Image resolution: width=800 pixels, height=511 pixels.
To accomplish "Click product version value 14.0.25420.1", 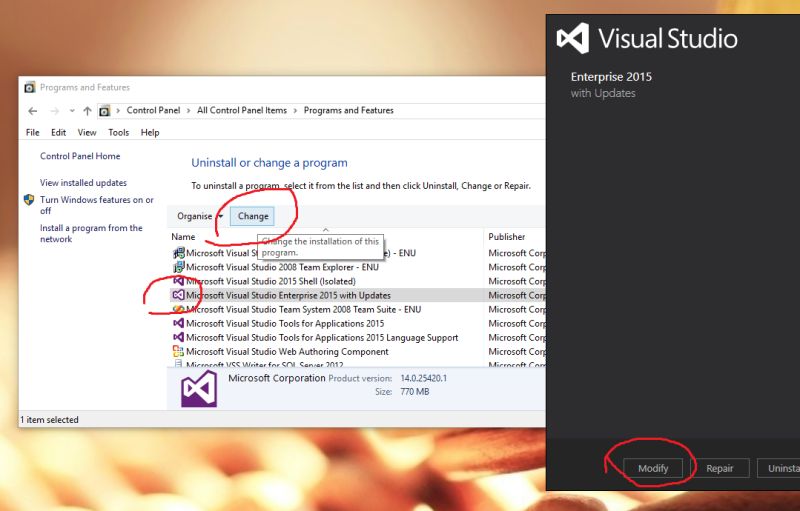I will tap(423, 378).
